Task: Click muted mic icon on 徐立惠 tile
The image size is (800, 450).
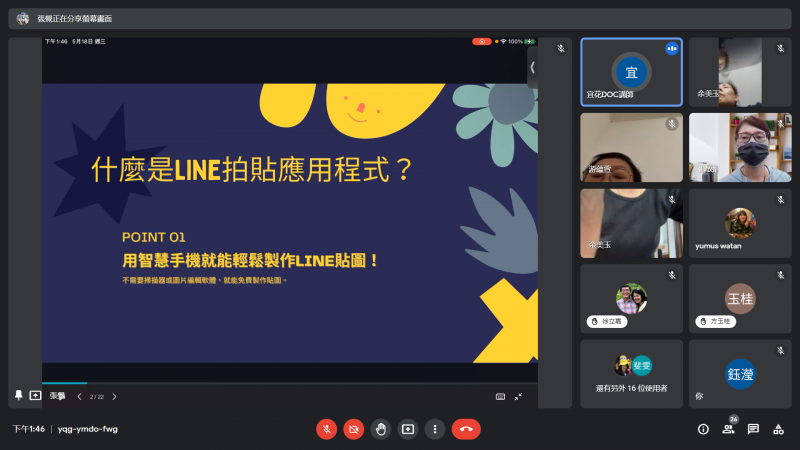Action: (x=672, y=276)
